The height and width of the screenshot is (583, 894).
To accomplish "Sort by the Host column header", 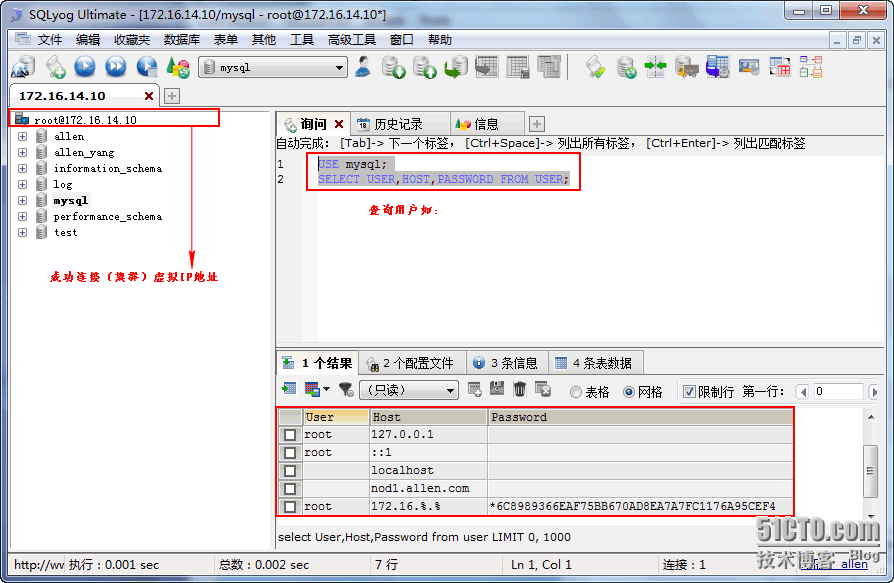I will click(x=429, y=417).
